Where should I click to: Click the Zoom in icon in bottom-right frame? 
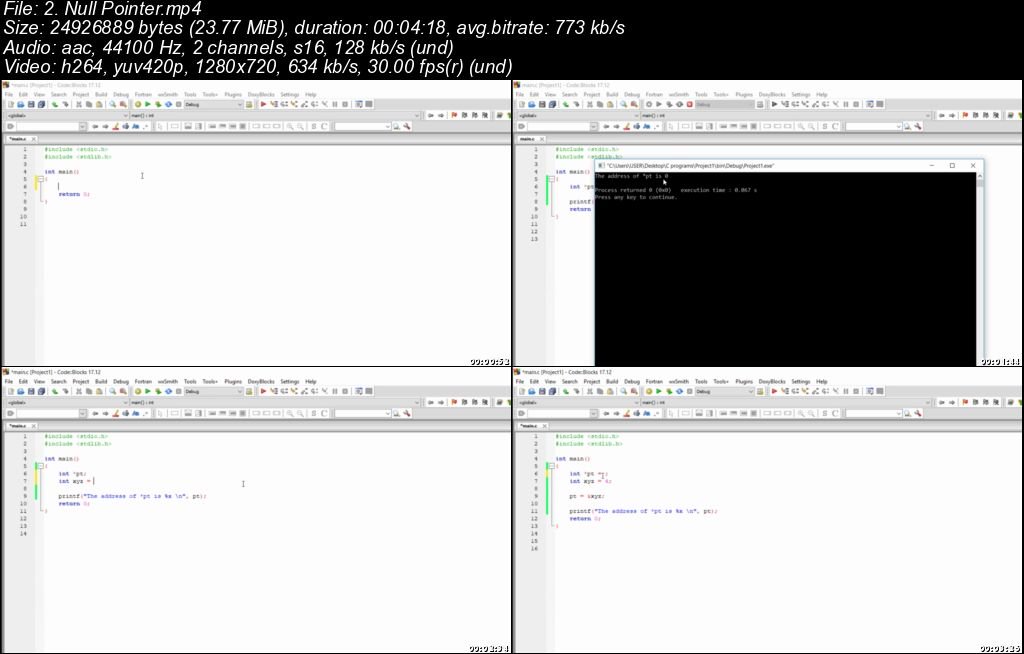[x=801, y=414]
